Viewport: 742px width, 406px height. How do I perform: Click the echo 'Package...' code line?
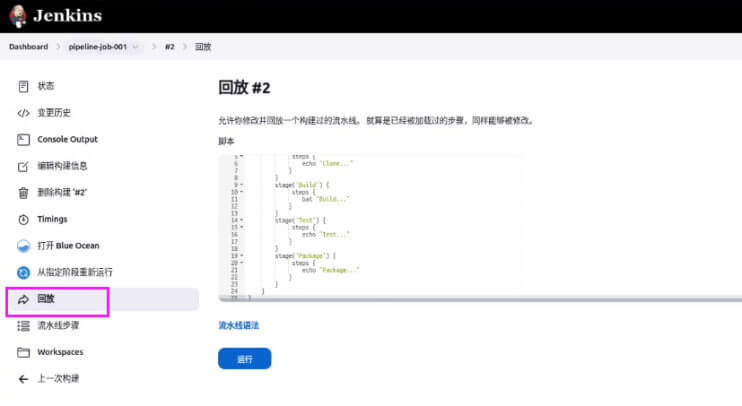coord(330,270)
